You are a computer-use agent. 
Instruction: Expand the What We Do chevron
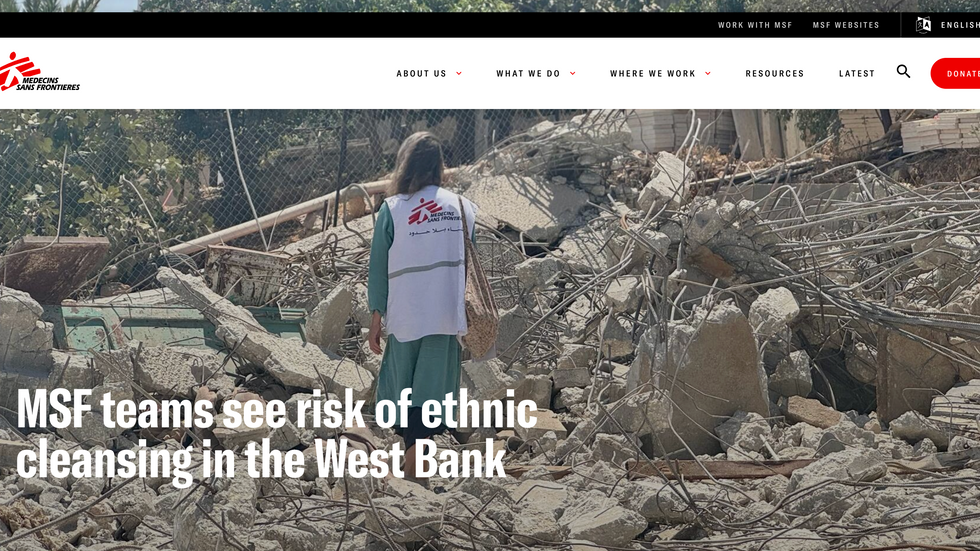pyautogui.click(x=572, y=74)
